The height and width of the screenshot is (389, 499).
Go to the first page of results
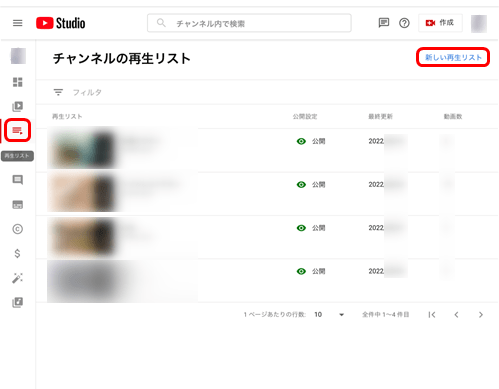(432, 315)
